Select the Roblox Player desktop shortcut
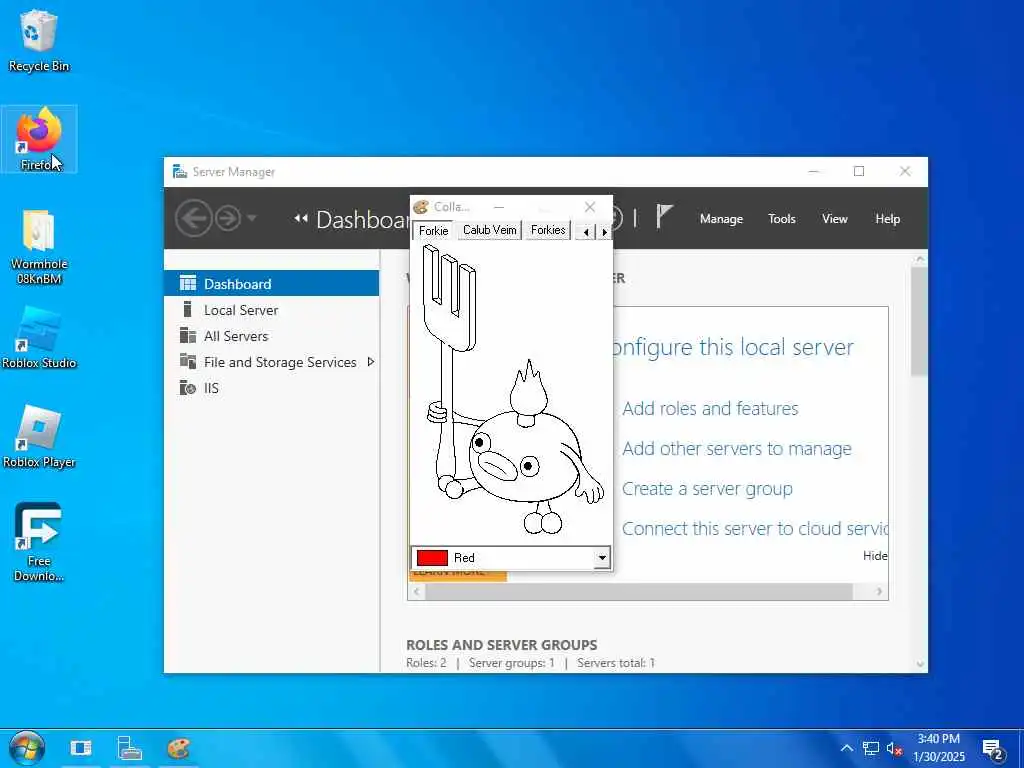The height and width of the screenshot is (768, 1024). [39, 436]
